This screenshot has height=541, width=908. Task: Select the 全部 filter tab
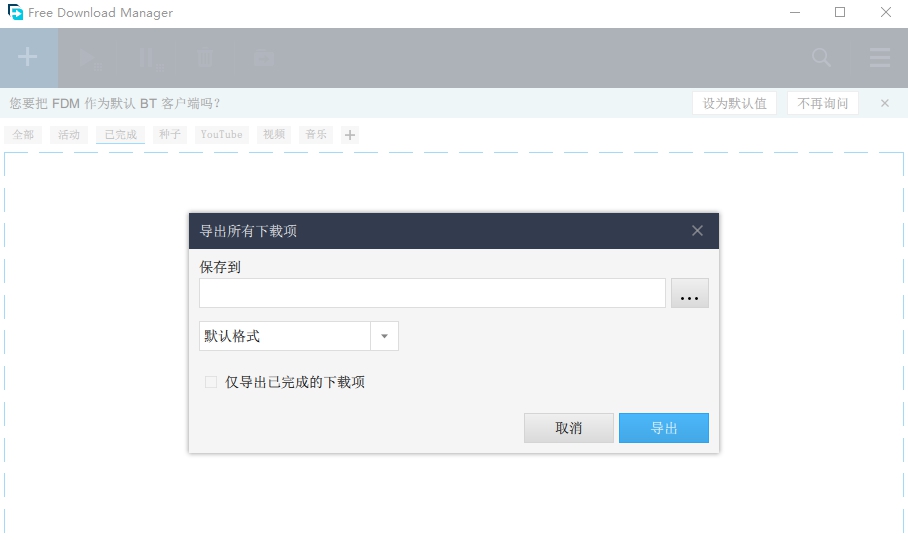click(23, 134)
